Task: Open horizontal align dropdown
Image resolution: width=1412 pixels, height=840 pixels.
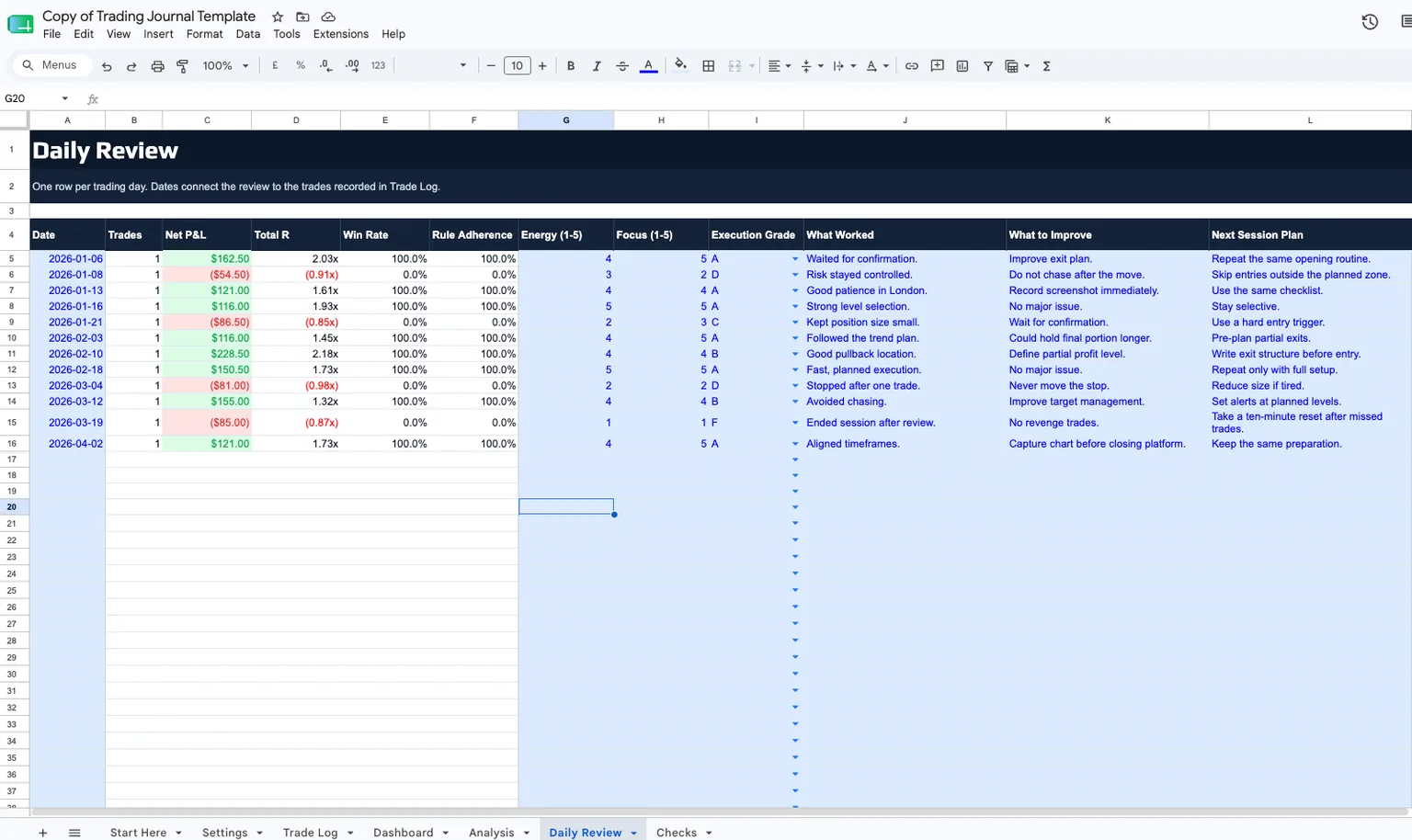Action: [x=780, y=66]
